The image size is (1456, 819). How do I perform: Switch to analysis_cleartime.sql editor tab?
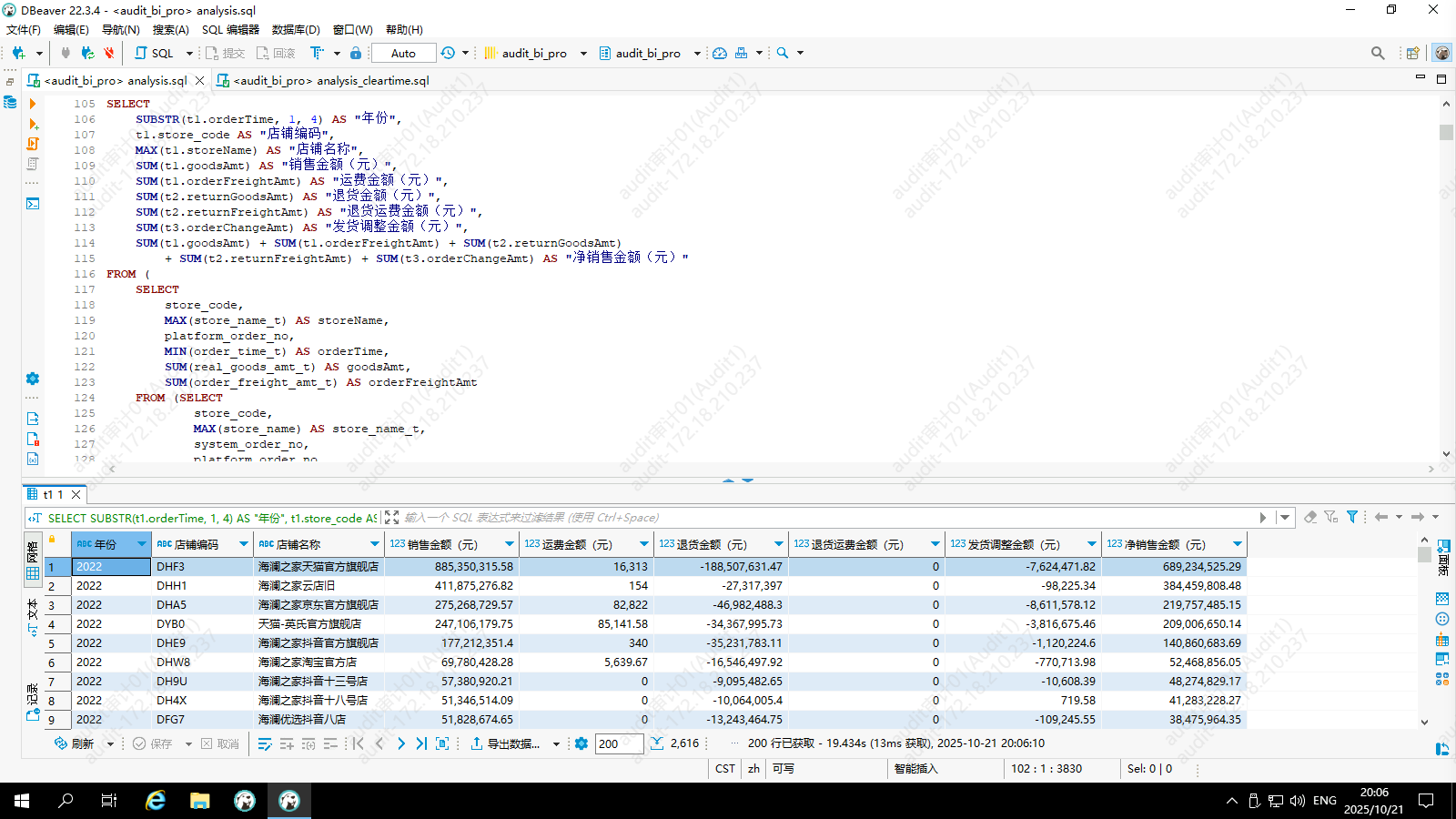click(x=330, y=80)
